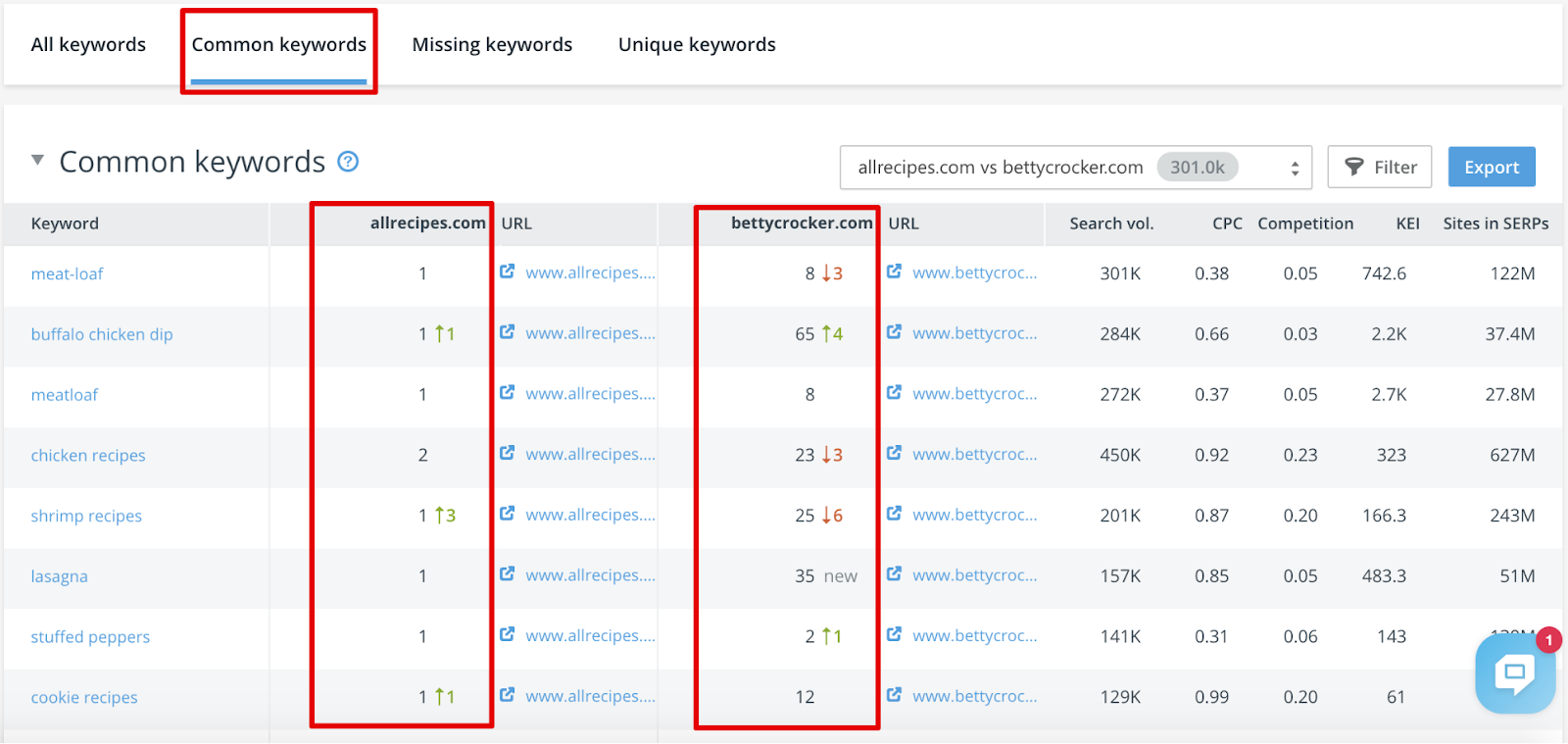
Task: Open allrecipes external link icon for cookie recipes
Action: click(507, 695)
